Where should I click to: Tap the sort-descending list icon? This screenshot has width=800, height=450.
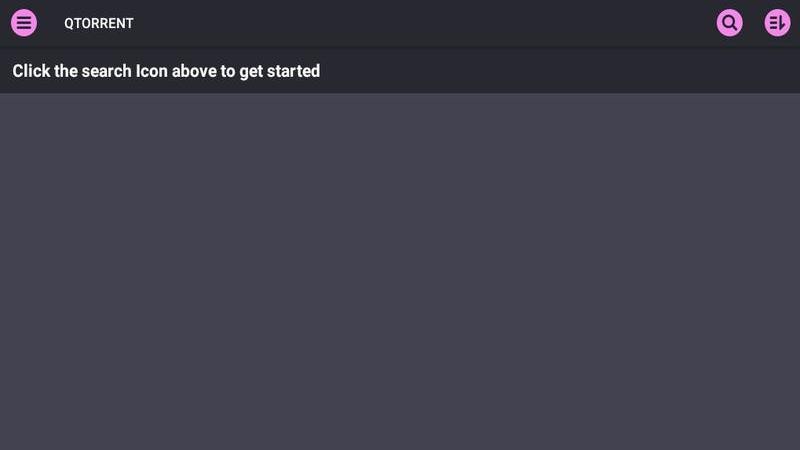(777, 23)
